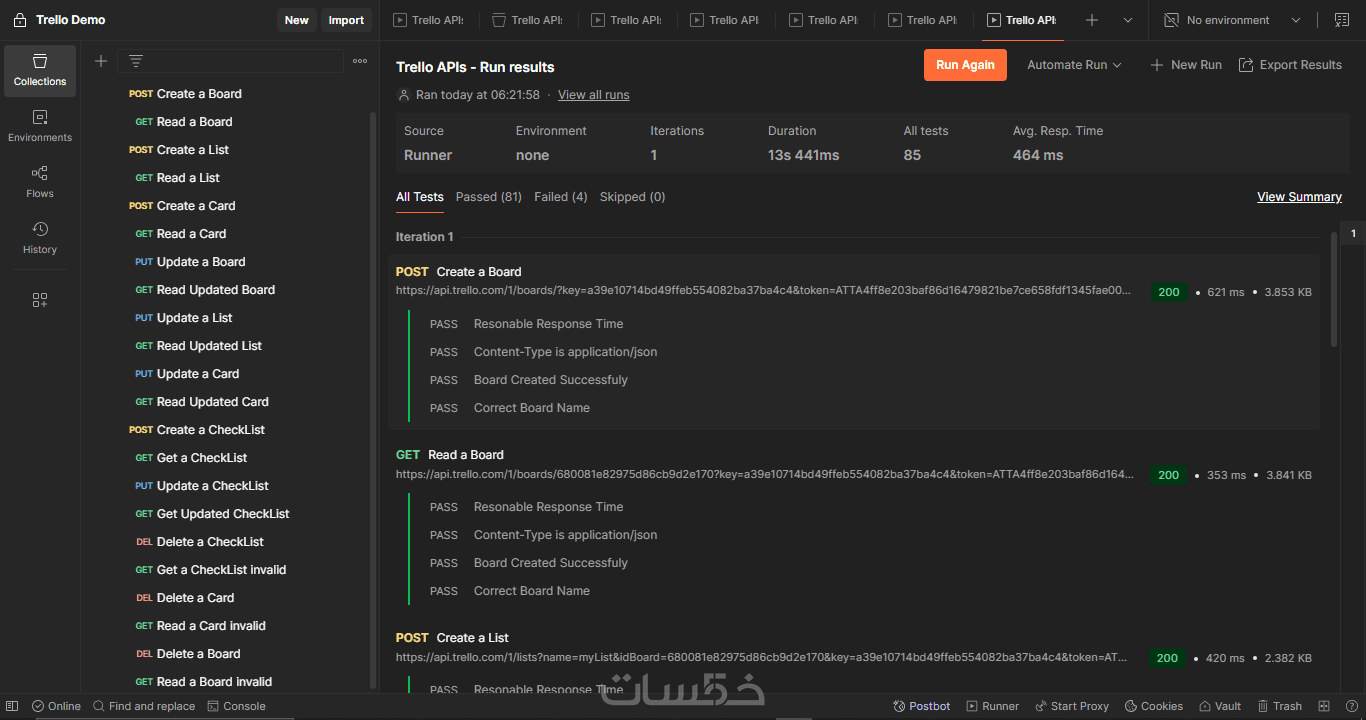
Task: Open the Vault from the status bar
Action: coord(1220,706)
